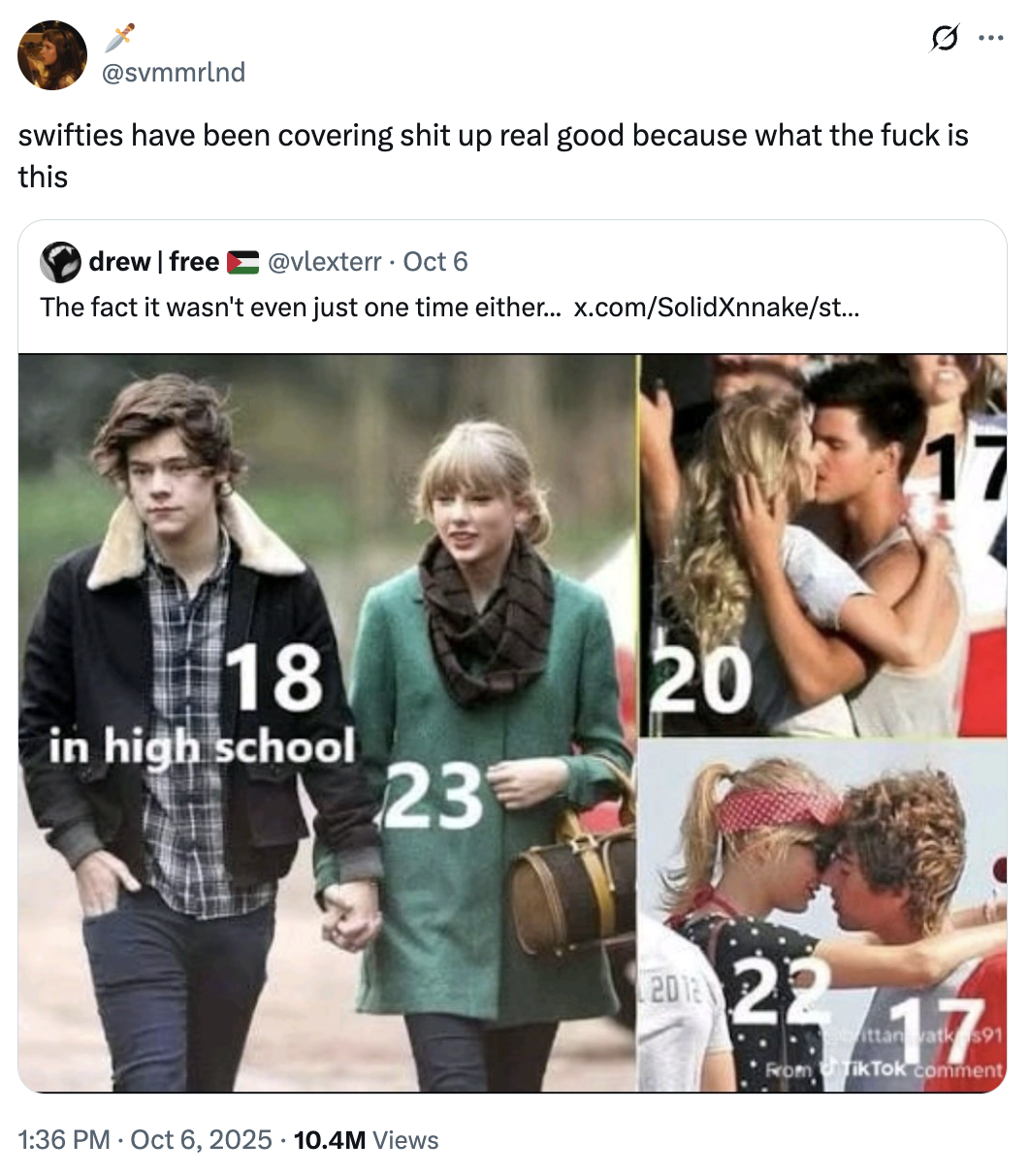Click the flag emoji beside drew's name
Screen dimensions: 1030x1176
(x=242, y=262)
